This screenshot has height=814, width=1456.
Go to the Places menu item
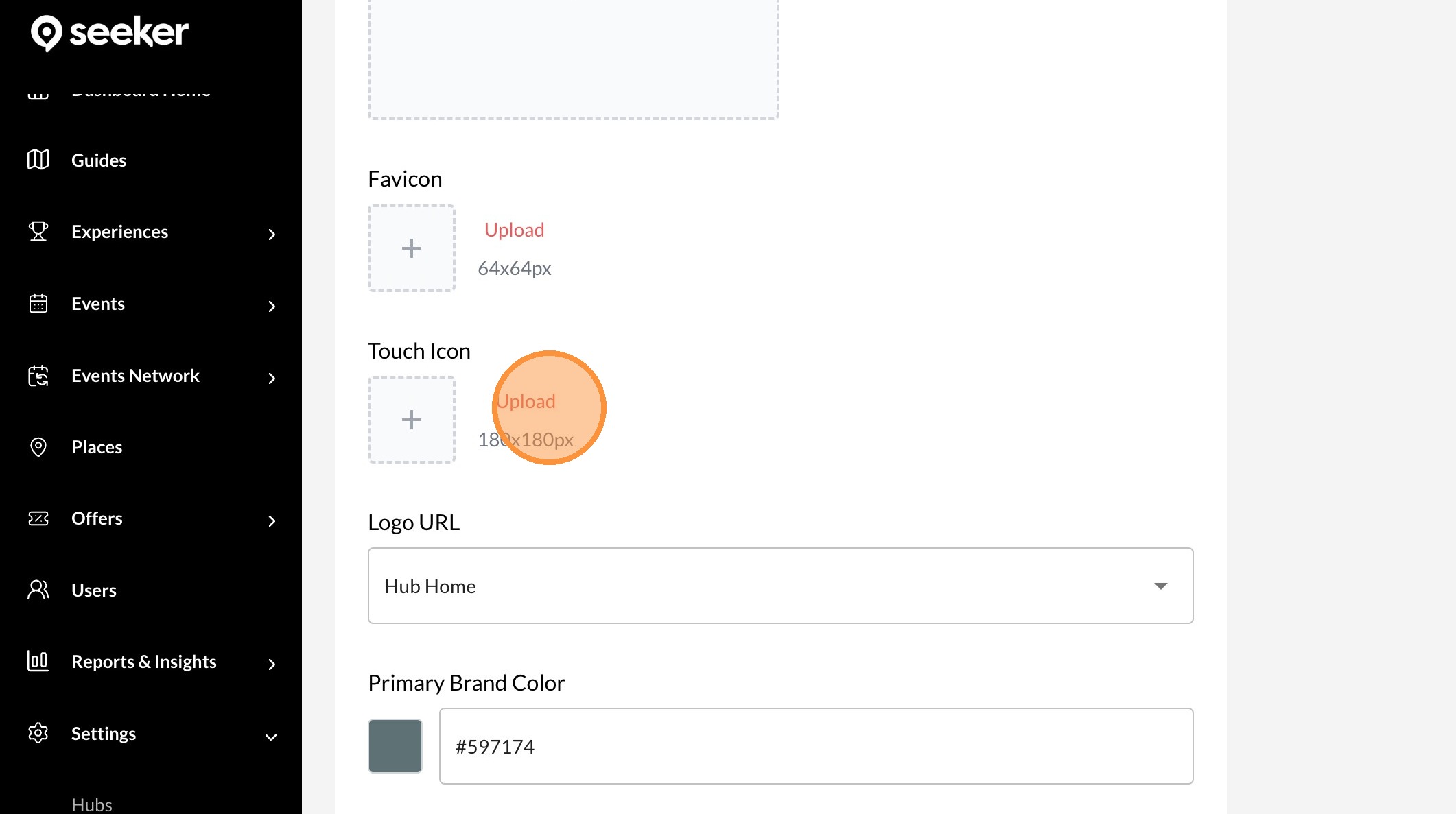pyautogui.click(x=97, y=447)
